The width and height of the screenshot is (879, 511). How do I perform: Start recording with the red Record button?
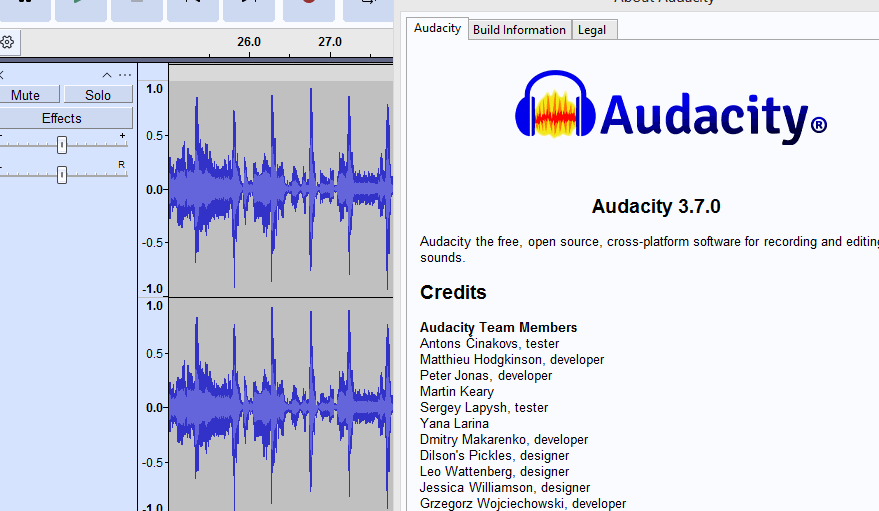click(309, 9)
